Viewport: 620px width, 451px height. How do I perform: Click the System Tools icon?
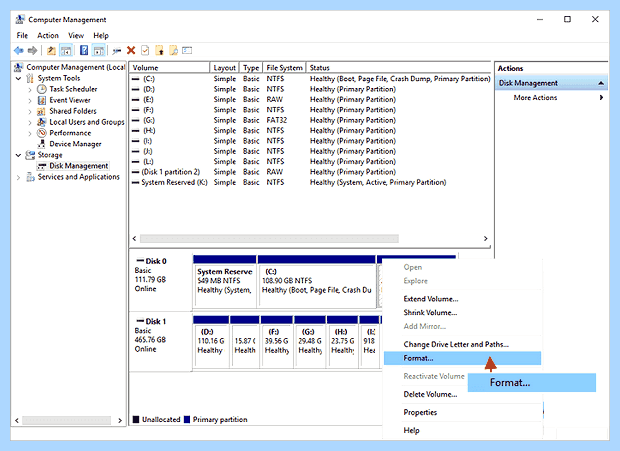pyautogui.click(x=30, y=78)
